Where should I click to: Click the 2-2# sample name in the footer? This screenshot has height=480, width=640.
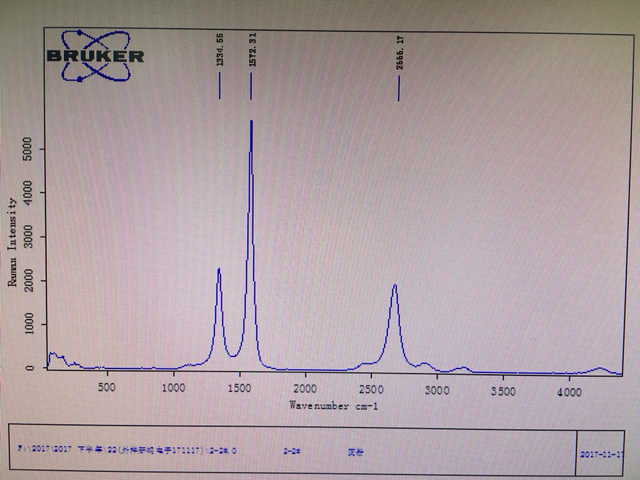coord(292,451)
